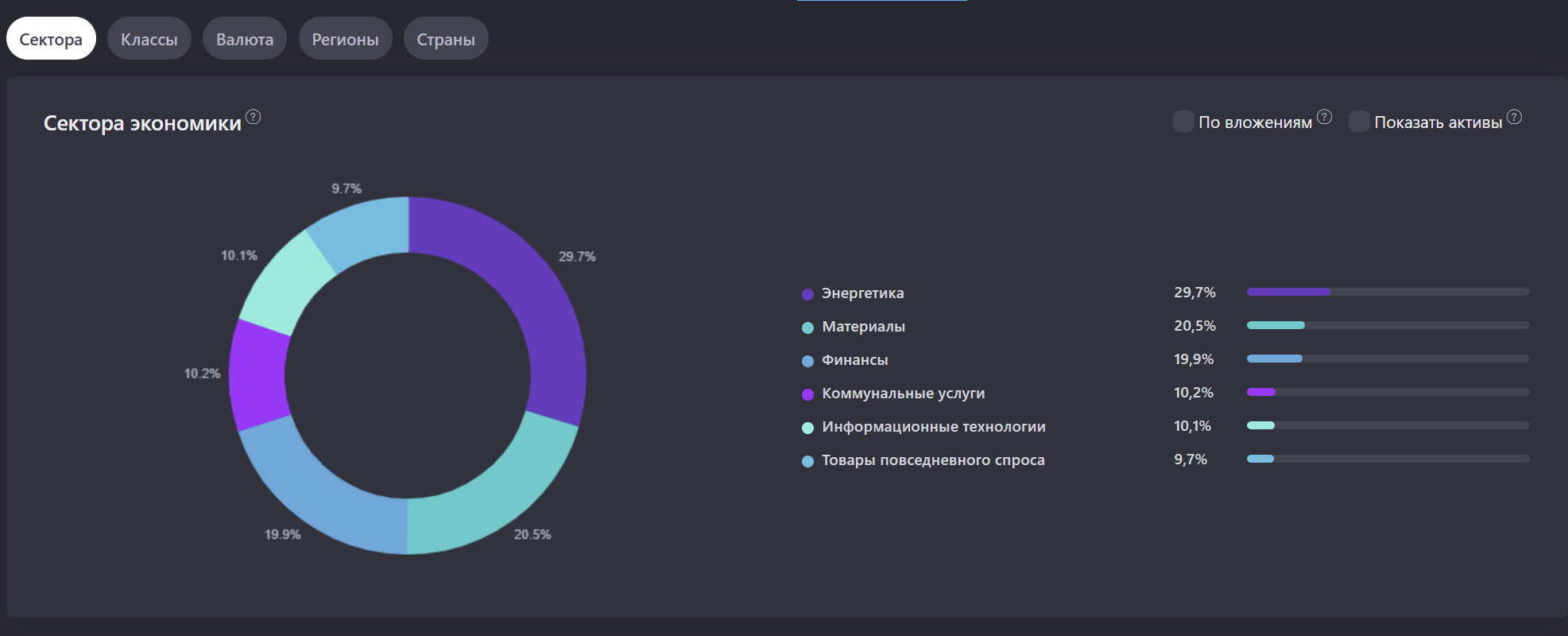Click the 19.9% label beside the chart

coord(283,534)
